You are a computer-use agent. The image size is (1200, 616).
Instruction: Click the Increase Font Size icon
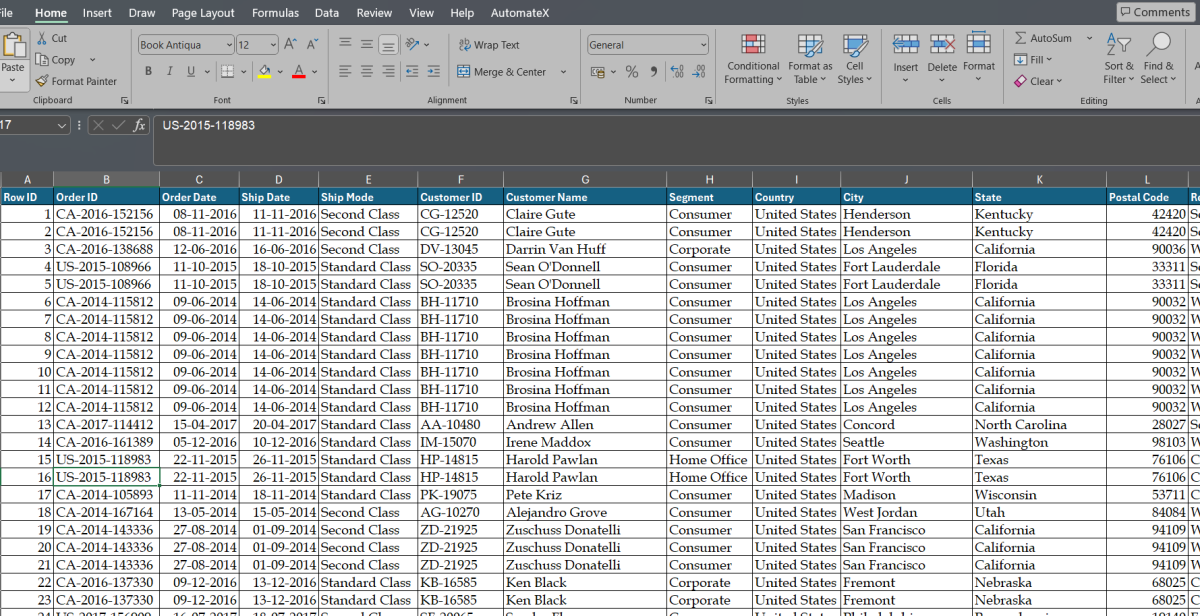[290, 45]
